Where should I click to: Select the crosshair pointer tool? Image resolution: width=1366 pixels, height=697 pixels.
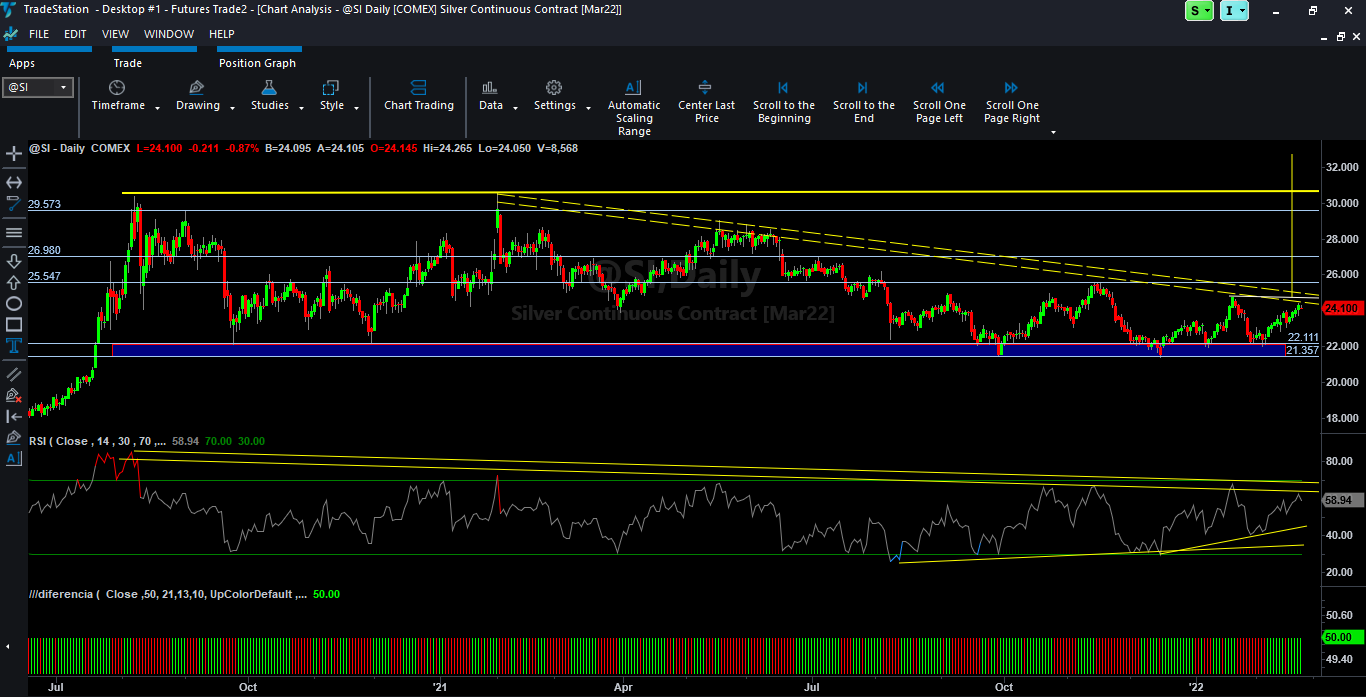point(14,154)
